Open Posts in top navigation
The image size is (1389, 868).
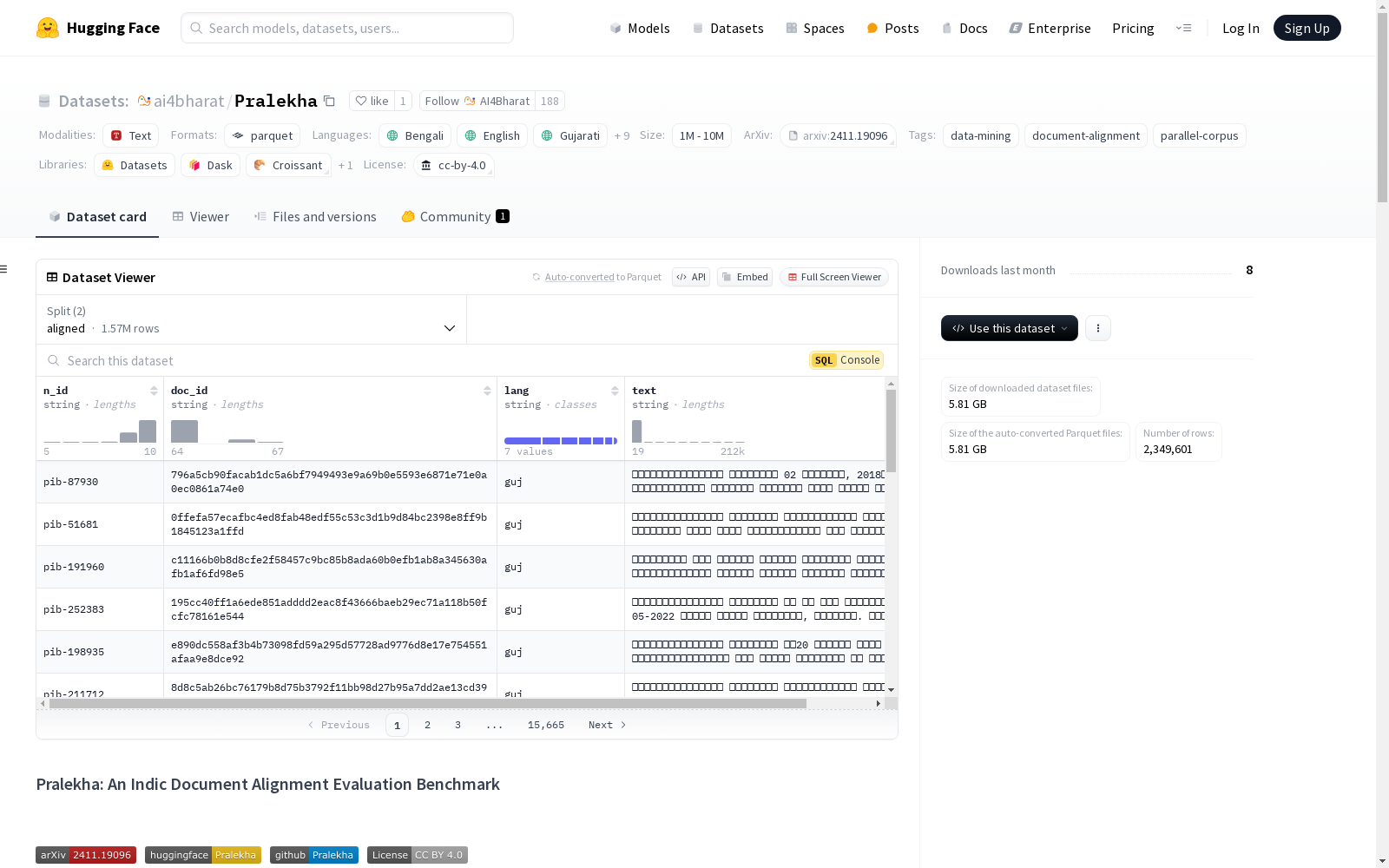[892, 28]
